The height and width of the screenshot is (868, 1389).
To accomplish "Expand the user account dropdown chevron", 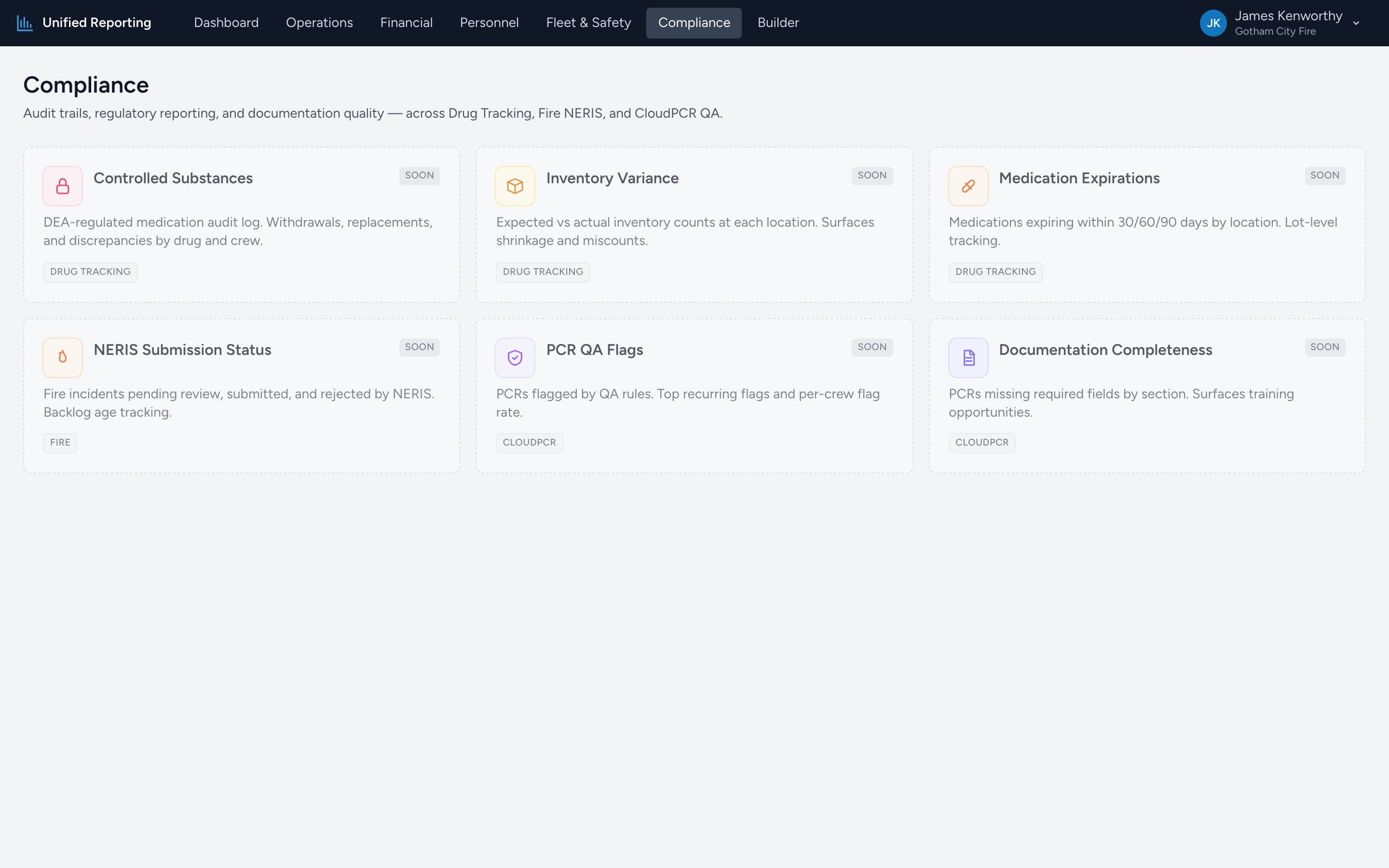I will click(1356, 24).
